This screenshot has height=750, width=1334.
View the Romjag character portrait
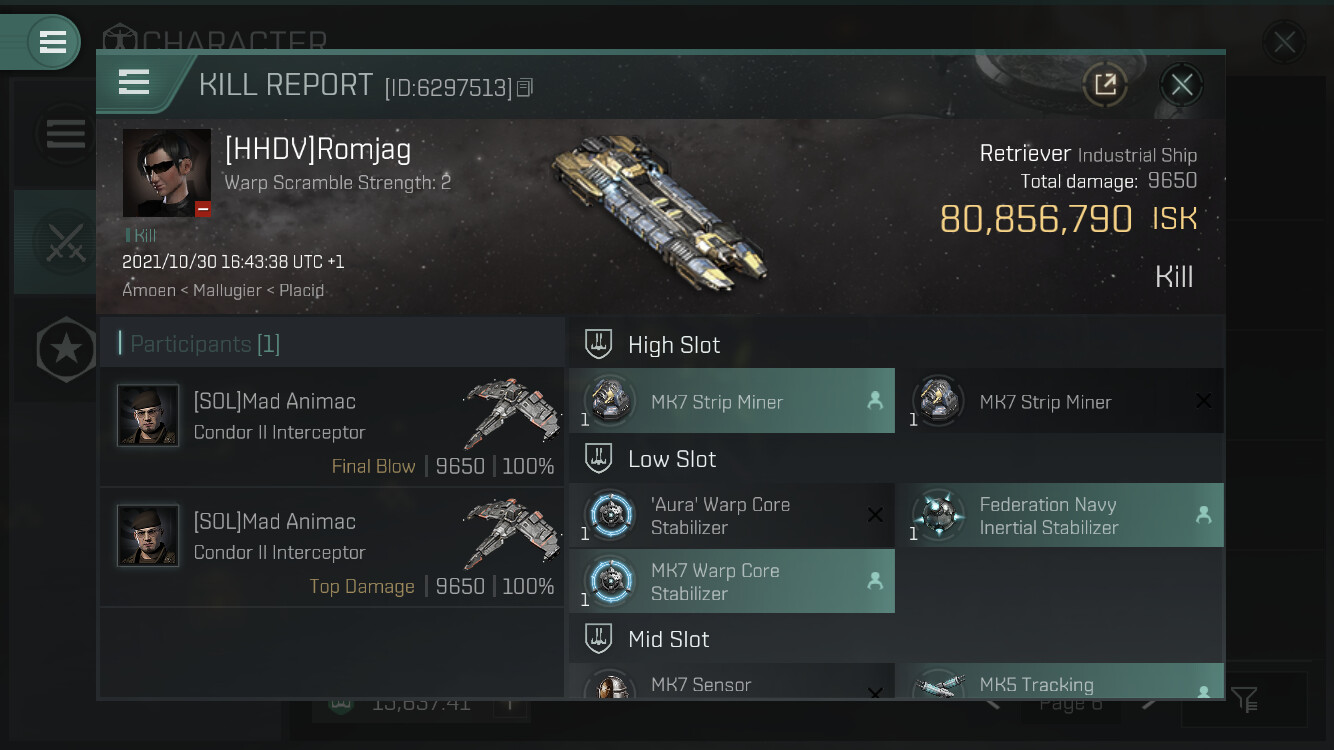[167, 173]
